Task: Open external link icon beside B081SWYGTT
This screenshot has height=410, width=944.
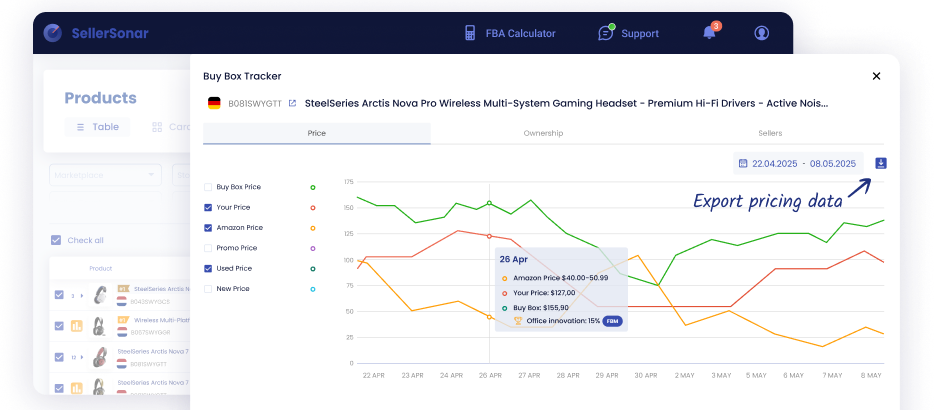Action: click(x=293, y=103)
